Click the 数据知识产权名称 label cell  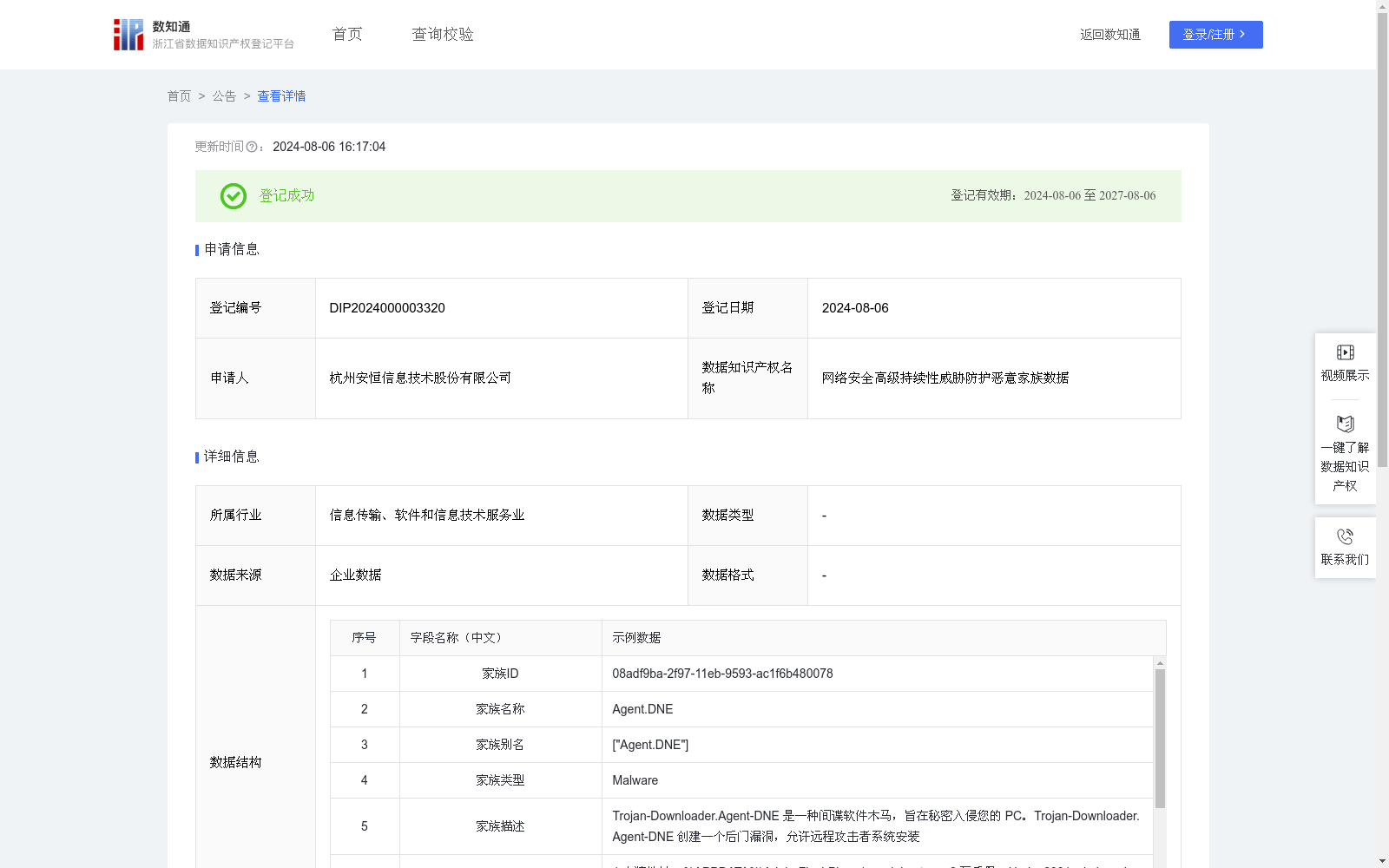click(747, 378)
